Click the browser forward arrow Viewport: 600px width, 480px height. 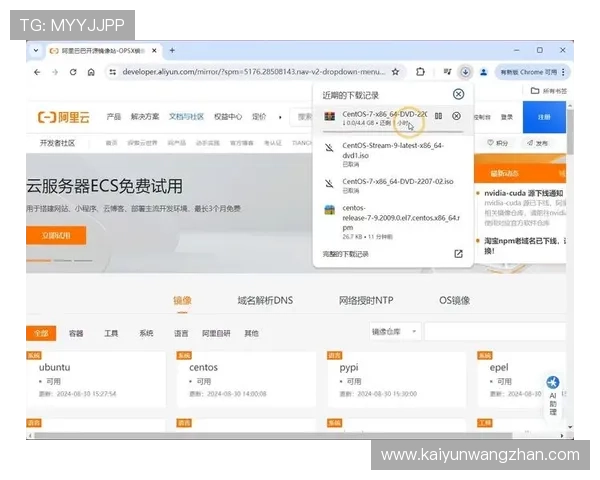pyautogui.click(x=55, y=72)
